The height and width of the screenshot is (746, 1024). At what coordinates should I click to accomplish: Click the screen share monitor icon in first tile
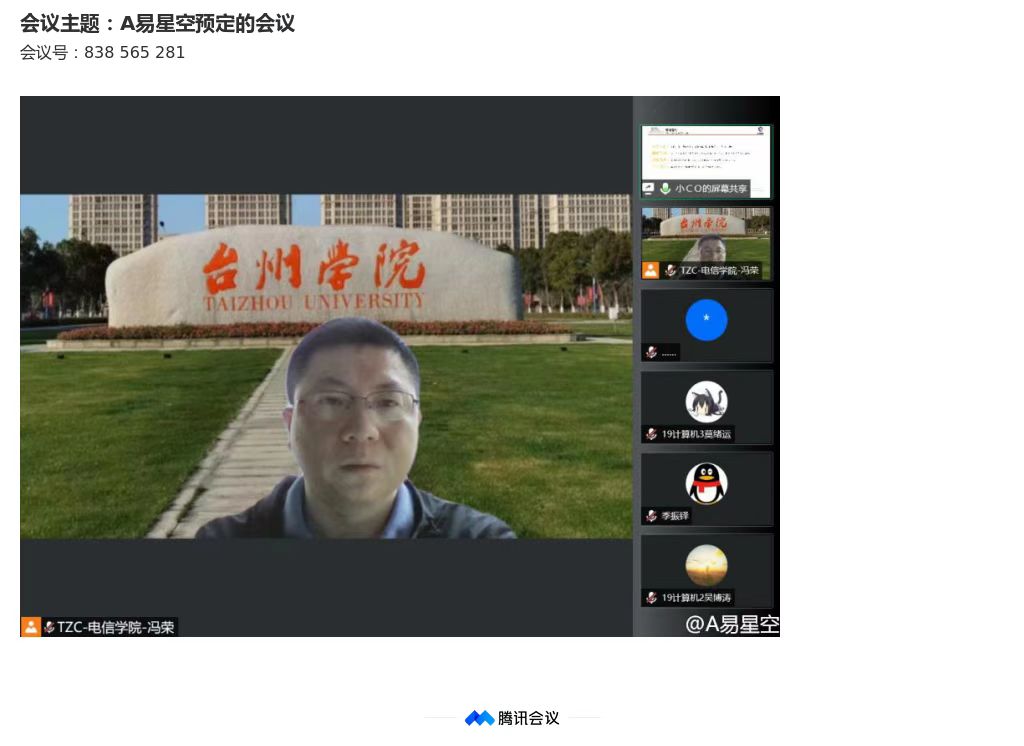click(648, 189)
